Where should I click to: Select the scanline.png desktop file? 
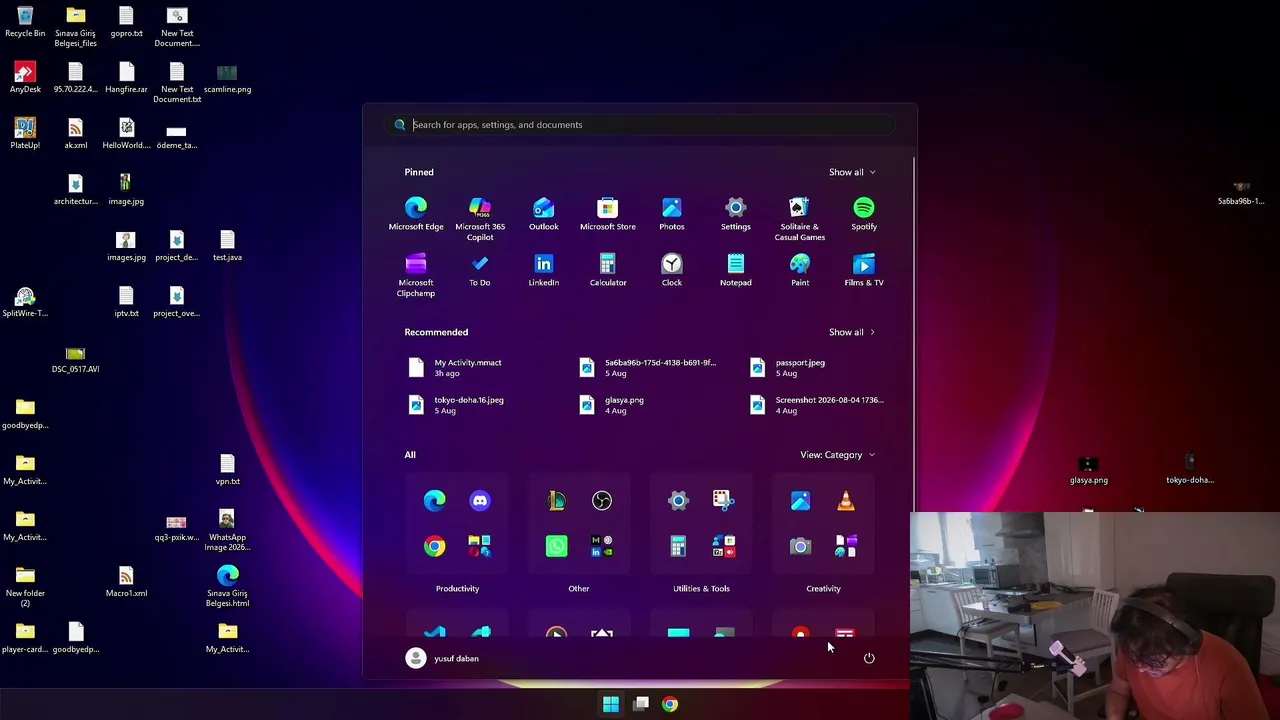227,78
